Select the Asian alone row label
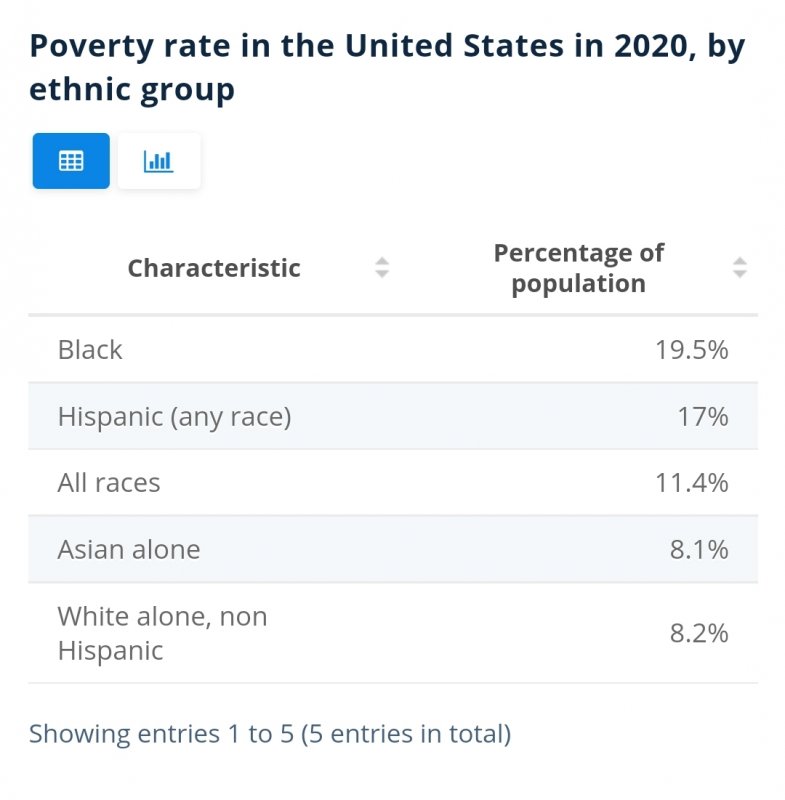The width and height of the screenshot is (785, 800). pos(129,549)
